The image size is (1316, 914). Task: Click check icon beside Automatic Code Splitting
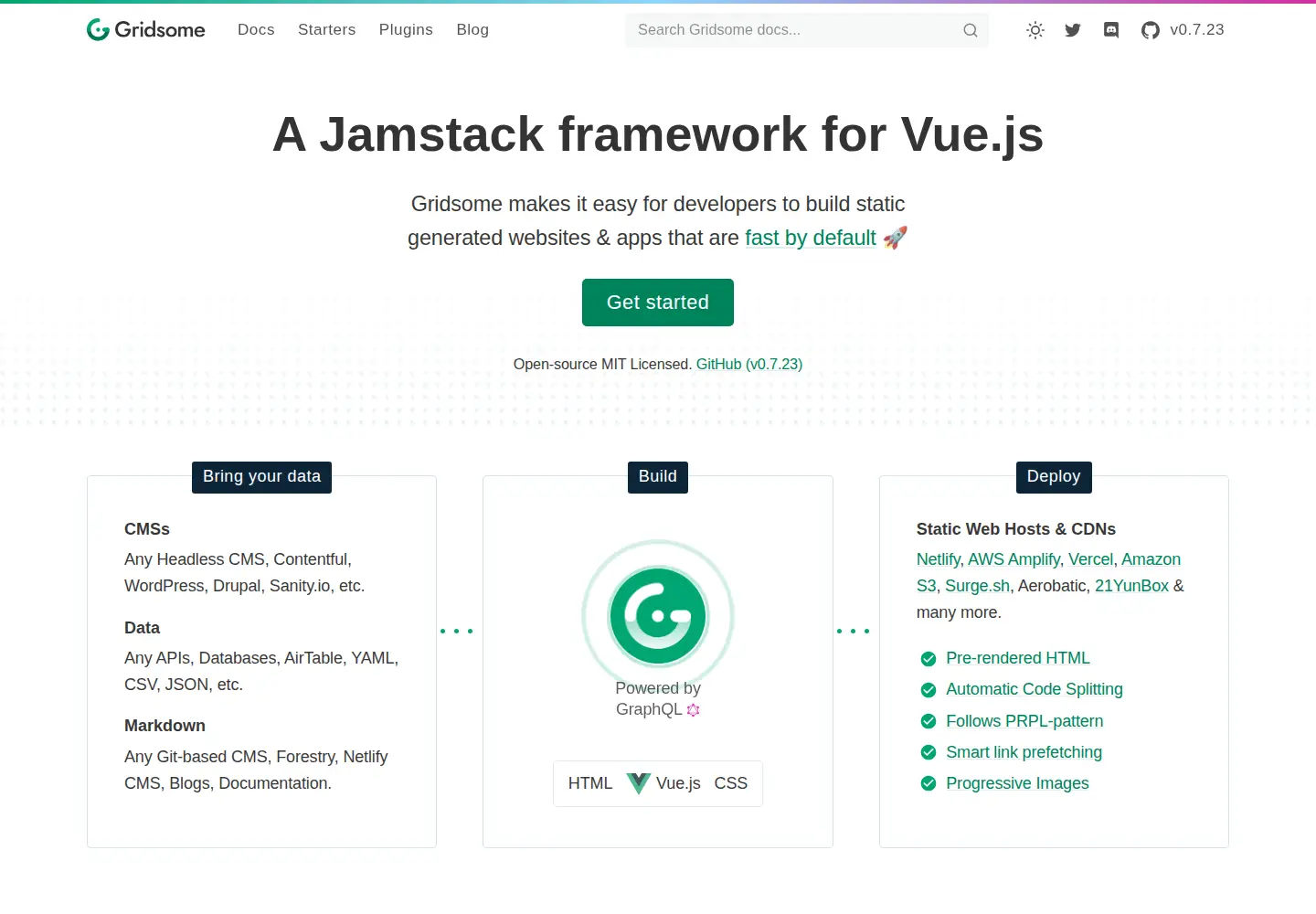(929, 690)
